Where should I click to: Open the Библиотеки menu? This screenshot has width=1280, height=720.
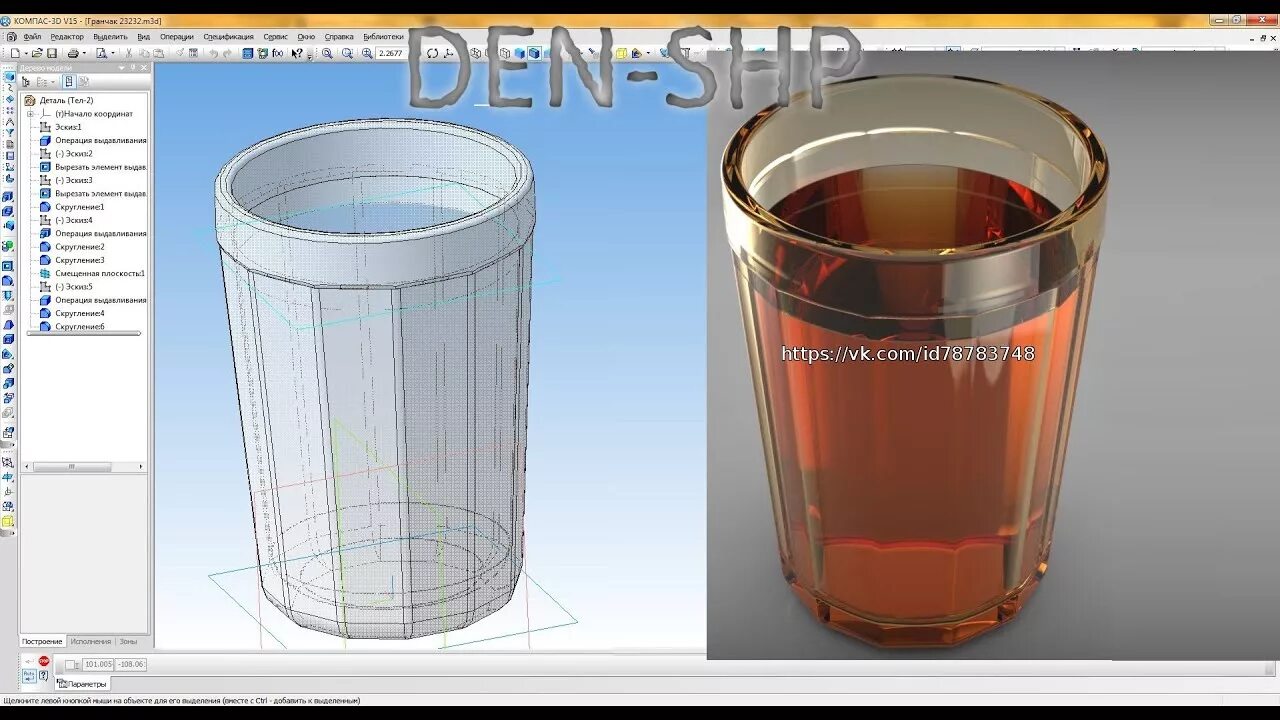pos(384,36)
